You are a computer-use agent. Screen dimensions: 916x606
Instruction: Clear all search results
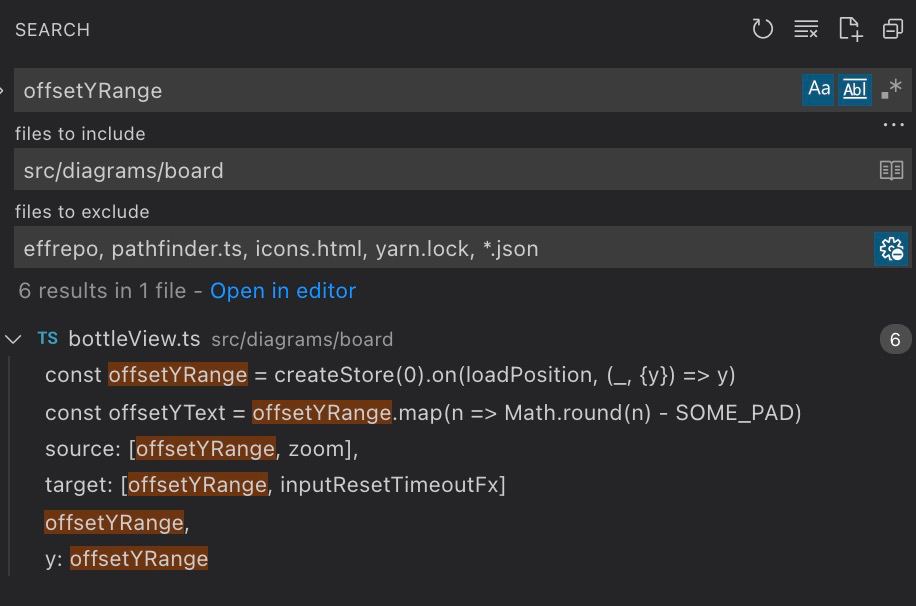click(806, 29)
